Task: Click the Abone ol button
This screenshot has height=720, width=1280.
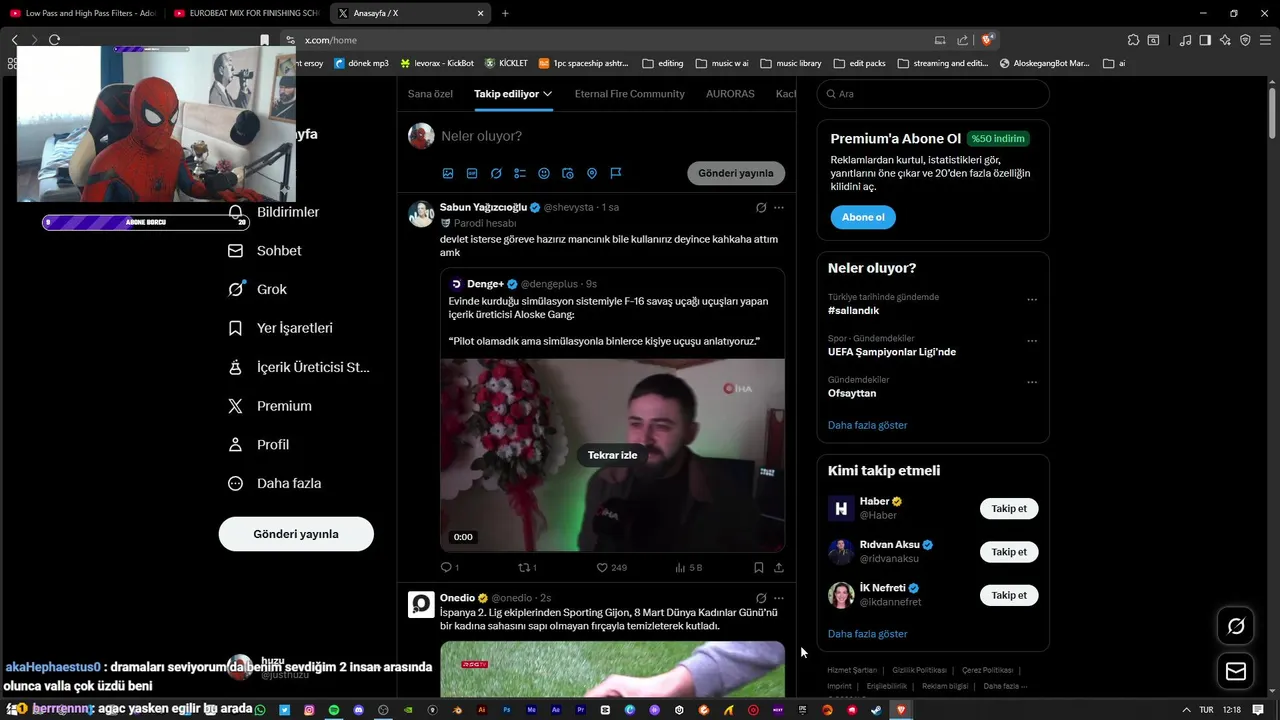Action: click(x=863, y=217)
